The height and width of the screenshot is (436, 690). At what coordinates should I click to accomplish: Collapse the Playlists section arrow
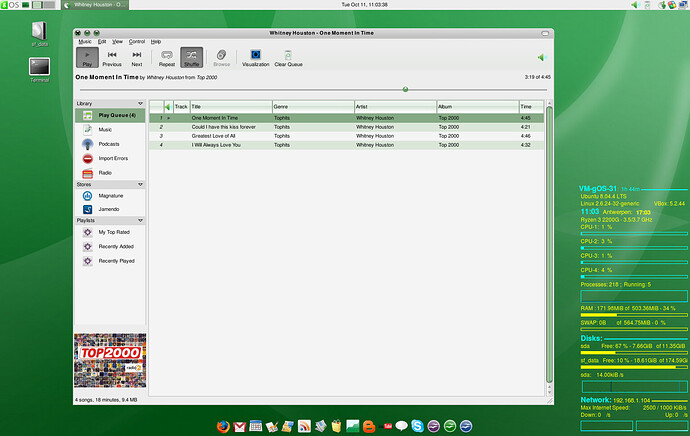point(140,220)
